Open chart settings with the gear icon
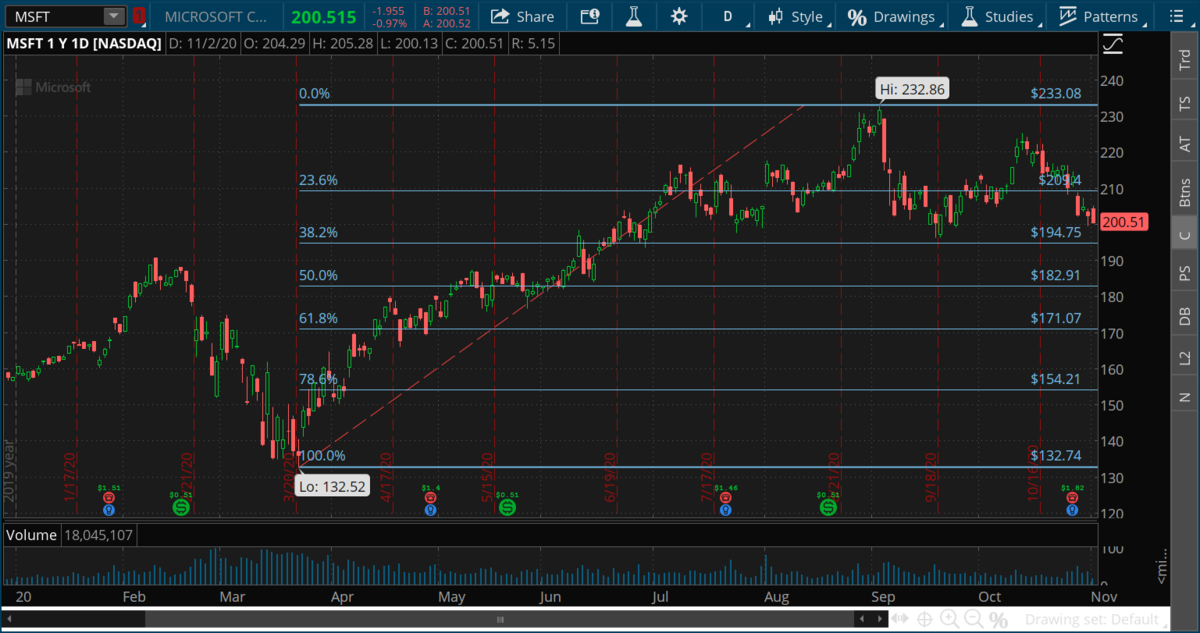Viewport: 1200px width, 633px height. [x=680, y=16]
